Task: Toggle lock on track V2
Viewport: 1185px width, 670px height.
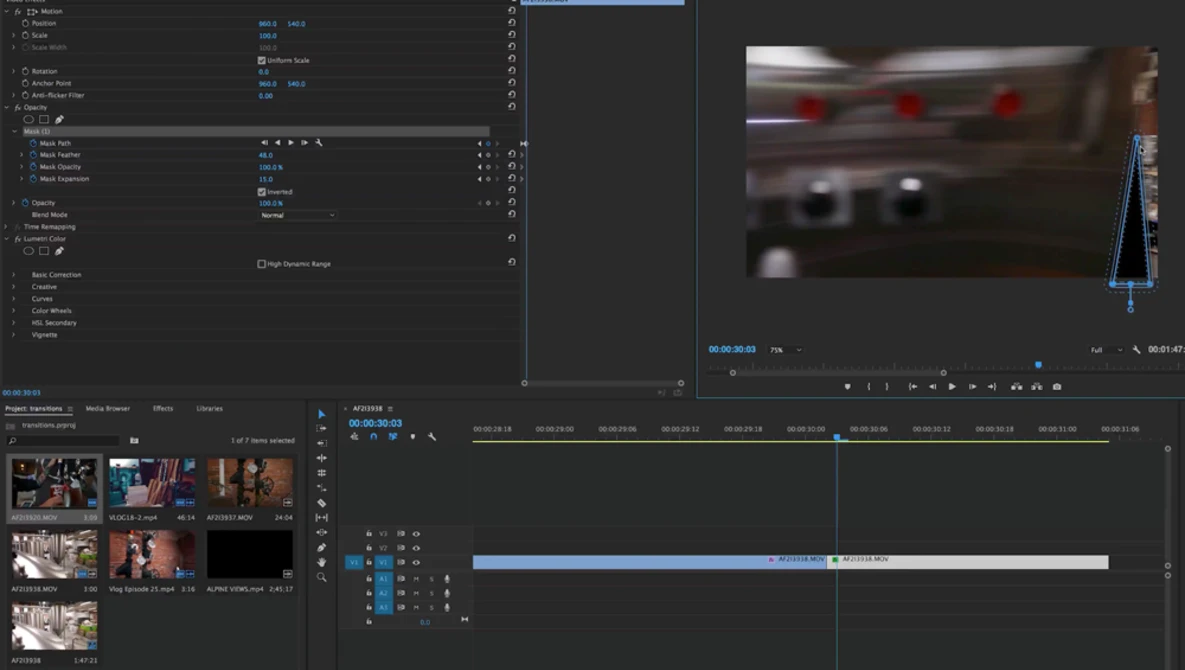Action: tap(369, 548)
